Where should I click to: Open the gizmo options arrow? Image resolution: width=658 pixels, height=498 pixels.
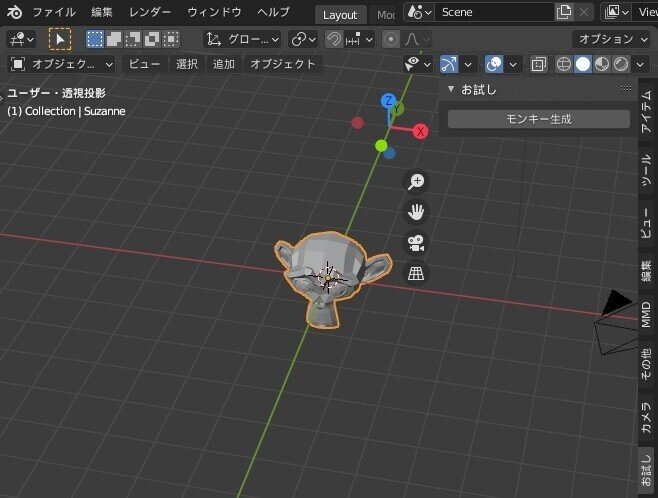468,64
